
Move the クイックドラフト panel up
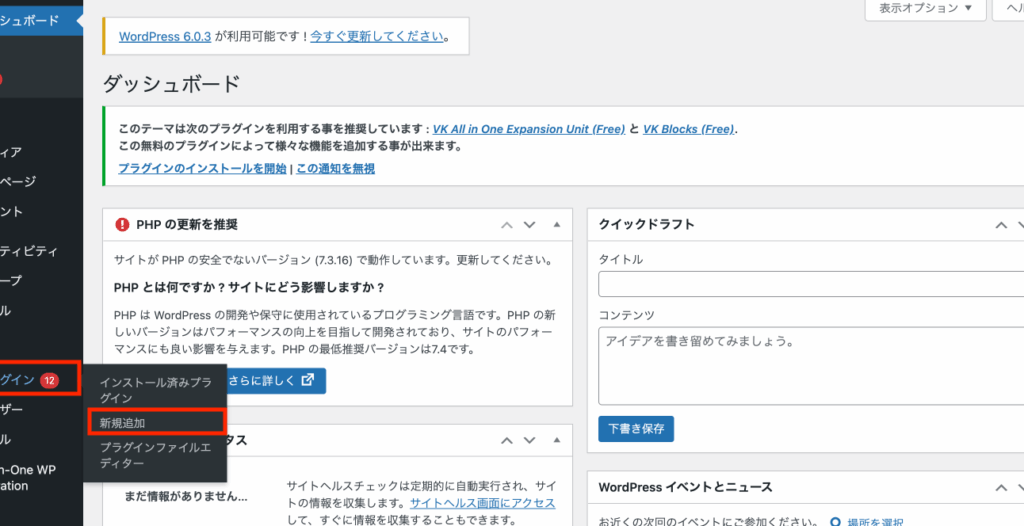click(x=1002, y=225)
